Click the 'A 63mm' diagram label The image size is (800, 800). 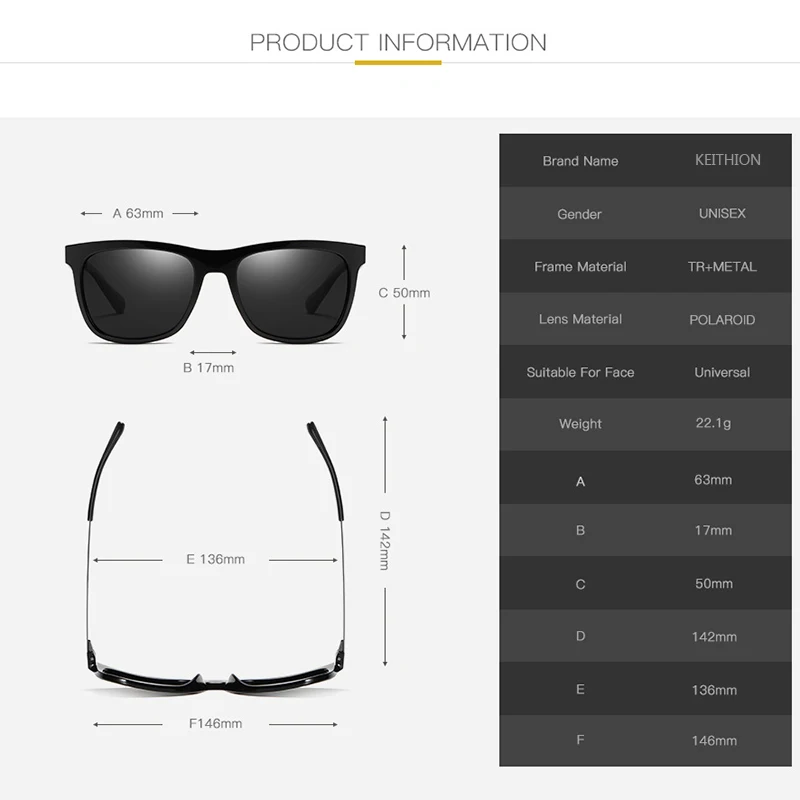[138, 213]
